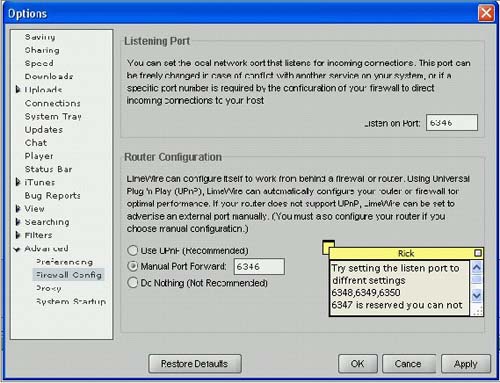
Task: Open the Player options category
Action: (x=39, y=156)
